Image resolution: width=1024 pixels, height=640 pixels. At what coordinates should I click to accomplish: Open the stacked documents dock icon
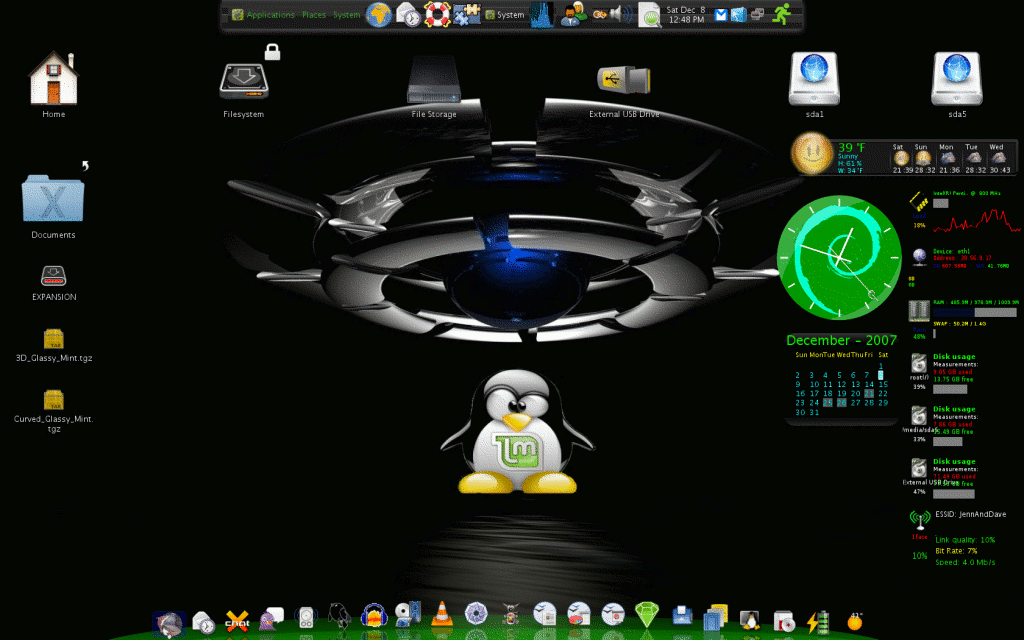[x=716, y=617]
